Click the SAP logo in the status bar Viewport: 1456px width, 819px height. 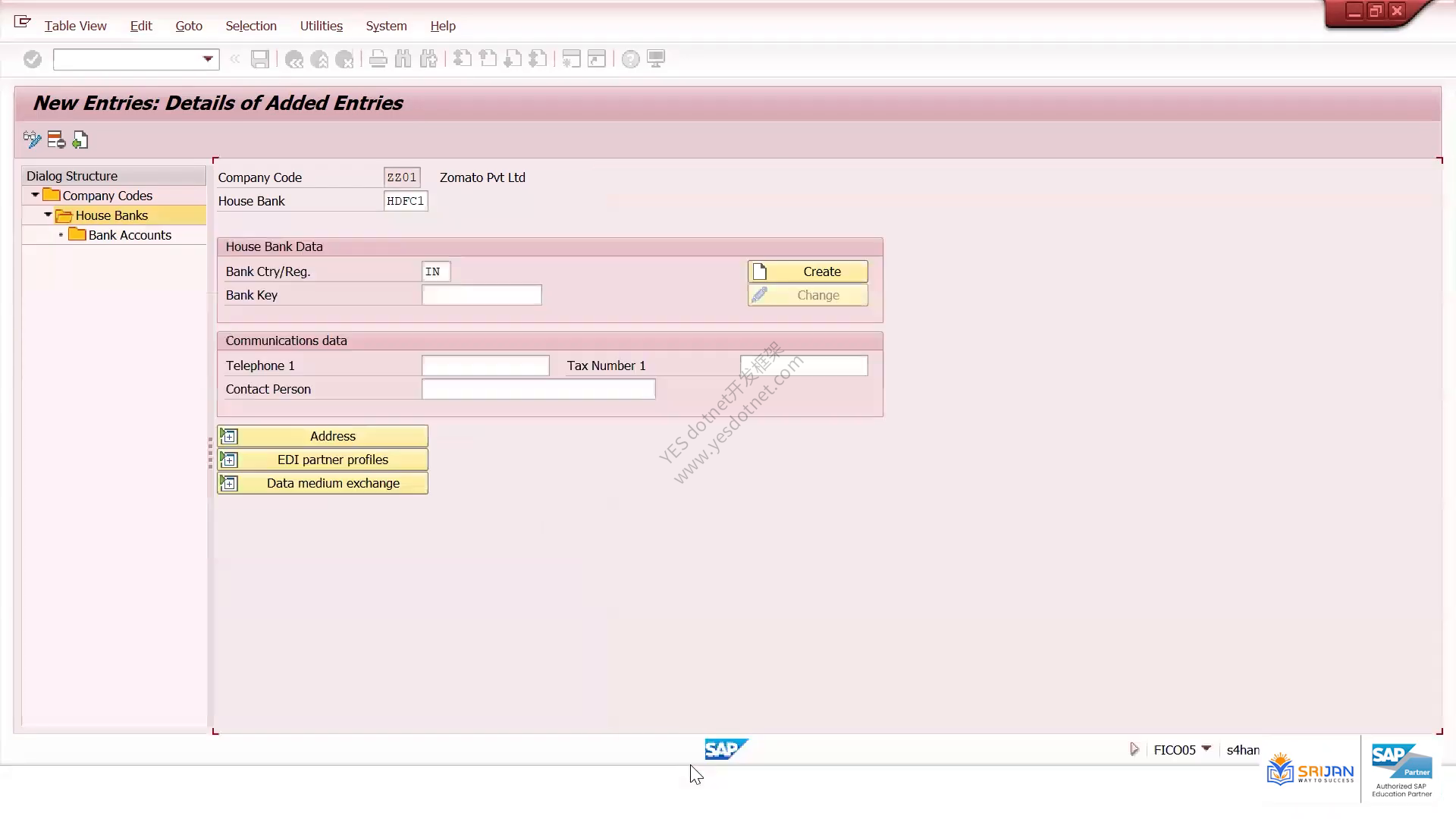[x=726, y=749]
